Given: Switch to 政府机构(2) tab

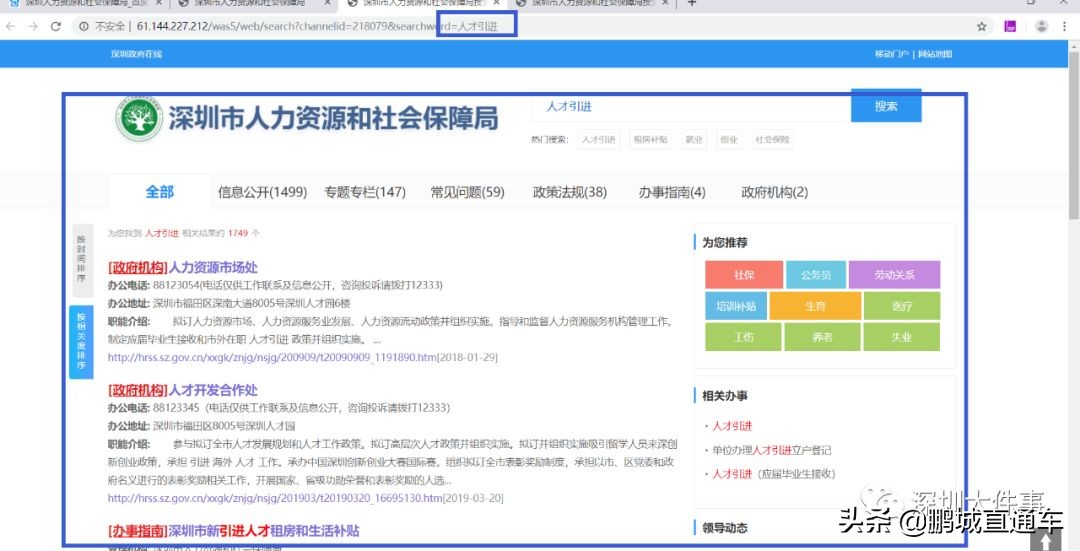Looking at the screenshot, I should click(774, 193).
